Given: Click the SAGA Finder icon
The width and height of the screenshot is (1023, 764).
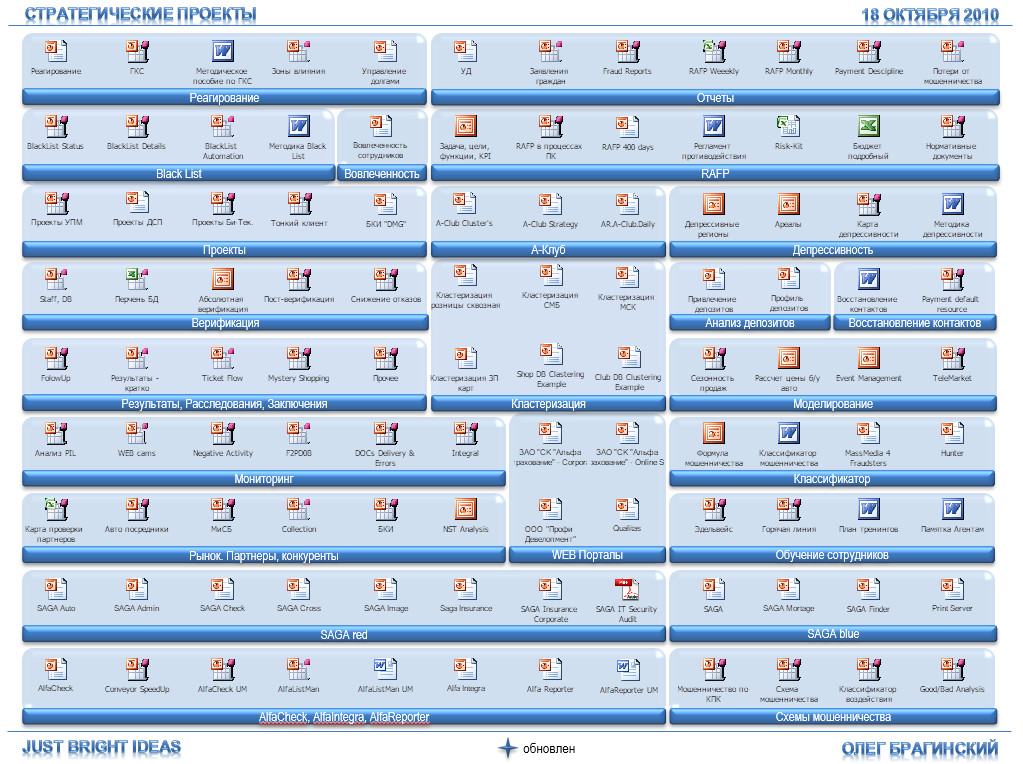Looking at the screenshot, I should [869, 588].
